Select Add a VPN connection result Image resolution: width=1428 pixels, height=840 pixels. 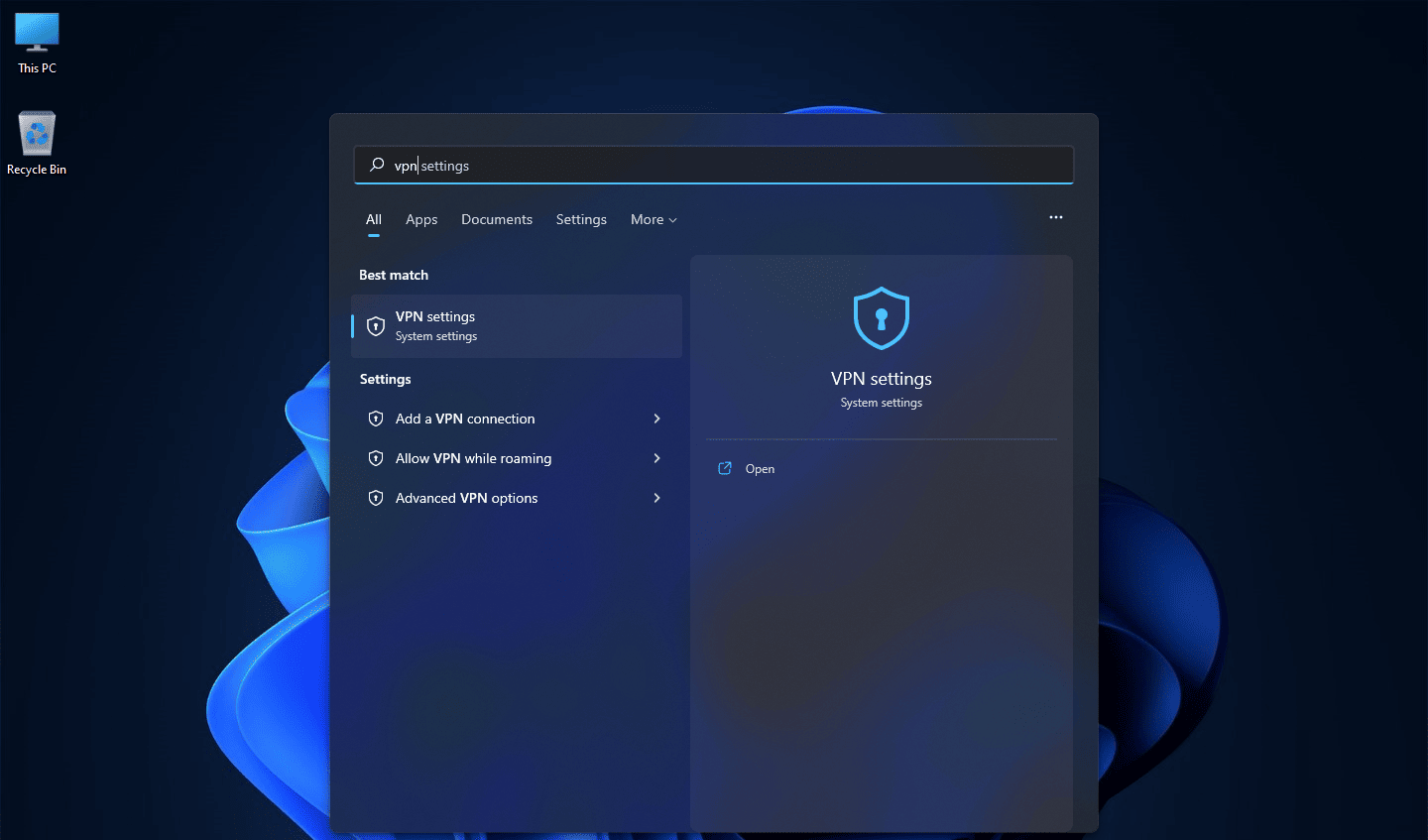click(x=517, y=419)
